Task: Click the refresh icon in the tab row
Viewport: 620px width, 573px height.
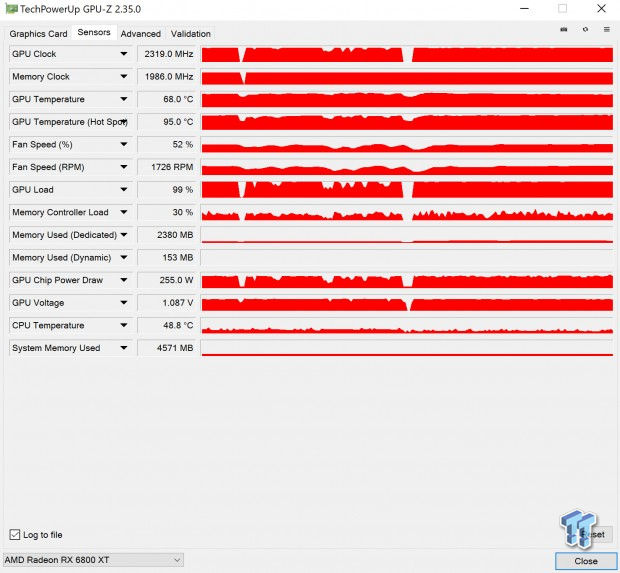Action: point(585,29)
